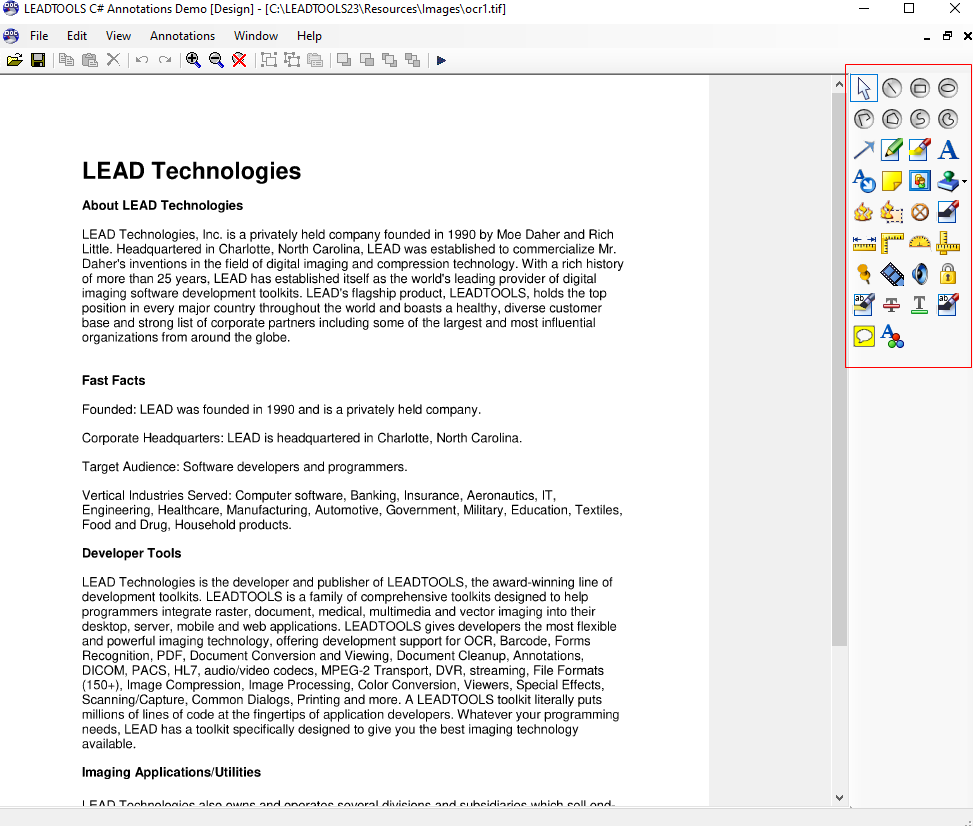Screen dimensions: 973x826
Task: Select the L-shaped Polyruler tool
Action: pos(892,243)
